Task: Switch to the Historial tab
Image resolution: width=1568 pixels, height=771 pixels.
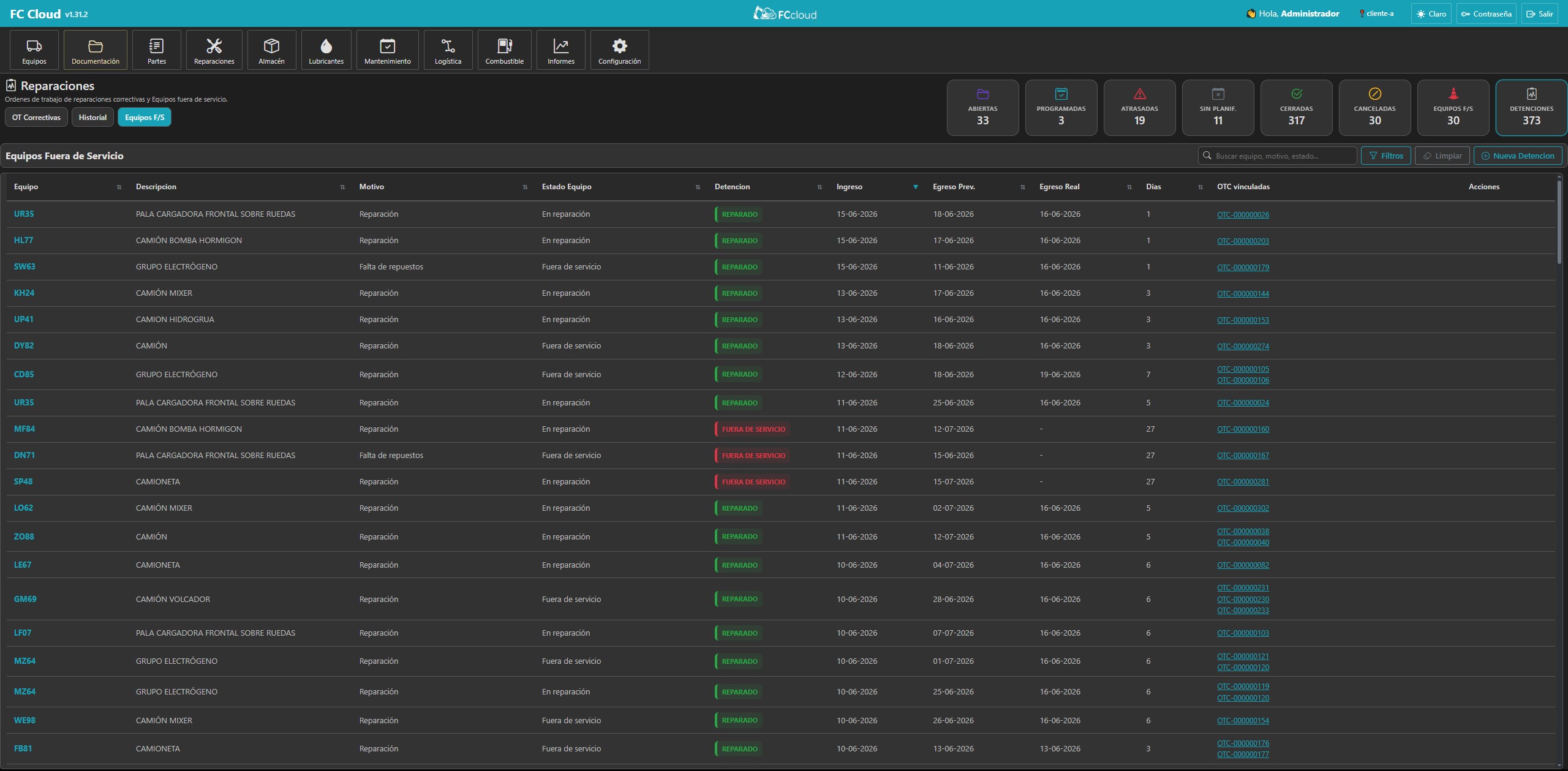Action: [x=92, y=118]
